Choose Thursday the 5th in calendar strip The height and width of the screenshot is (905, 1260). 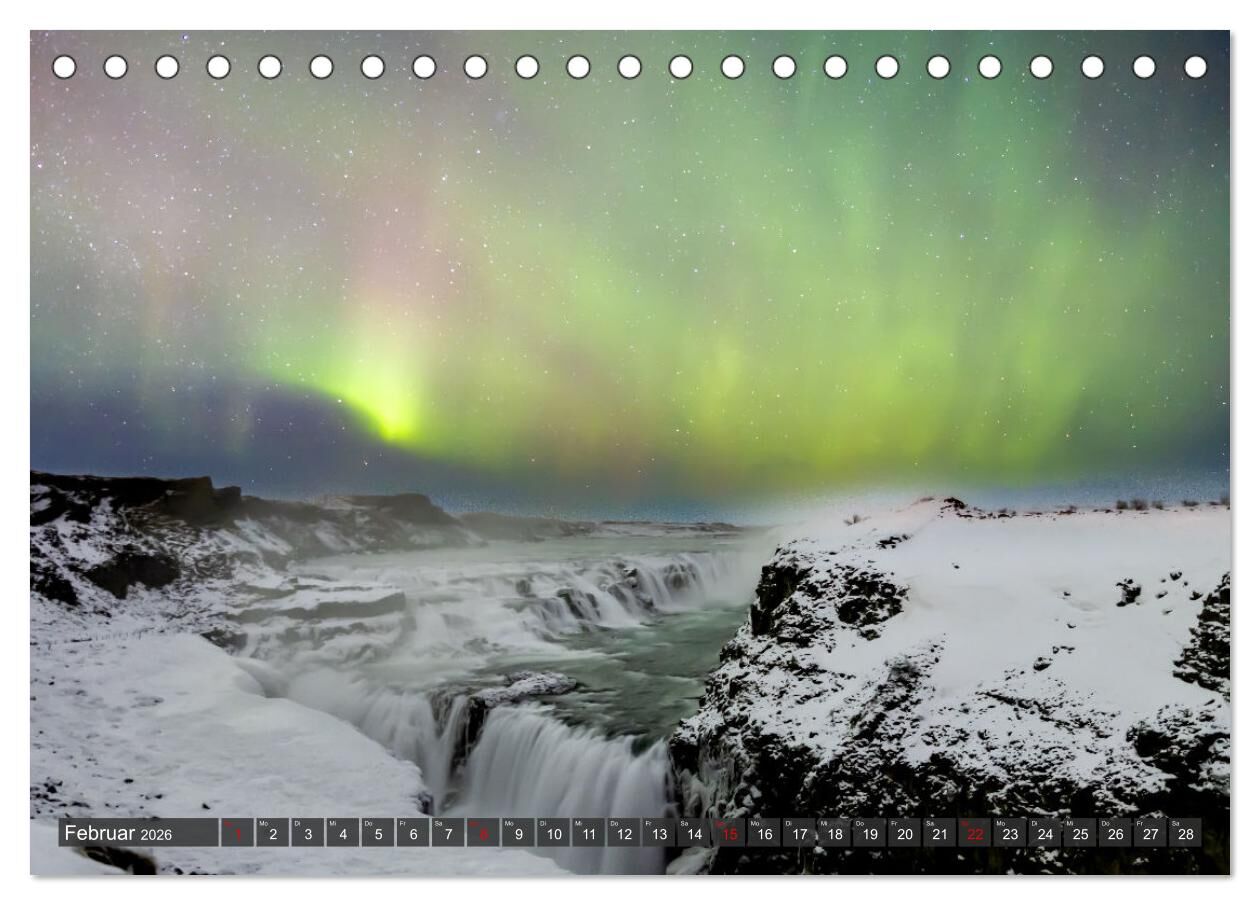(x=377, y=833)
